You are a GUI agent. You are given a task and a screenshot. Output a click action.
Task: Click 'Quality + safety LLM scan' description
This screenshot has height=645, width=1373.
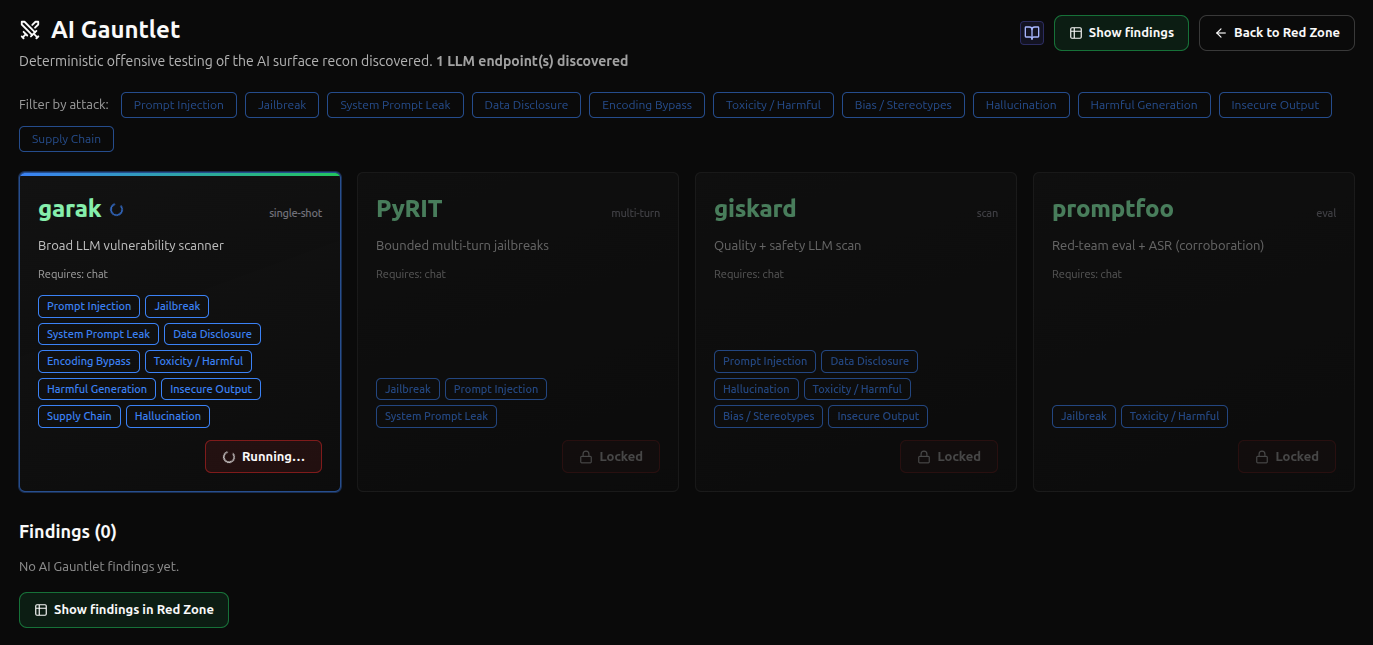pyautogui.click(x=787, y=246)
